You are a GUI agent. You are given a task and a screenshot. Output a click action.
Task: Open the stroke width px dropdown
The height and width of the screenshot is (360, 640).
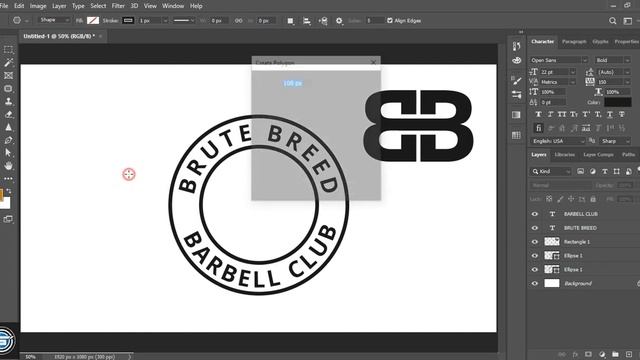tap(165, 21)
